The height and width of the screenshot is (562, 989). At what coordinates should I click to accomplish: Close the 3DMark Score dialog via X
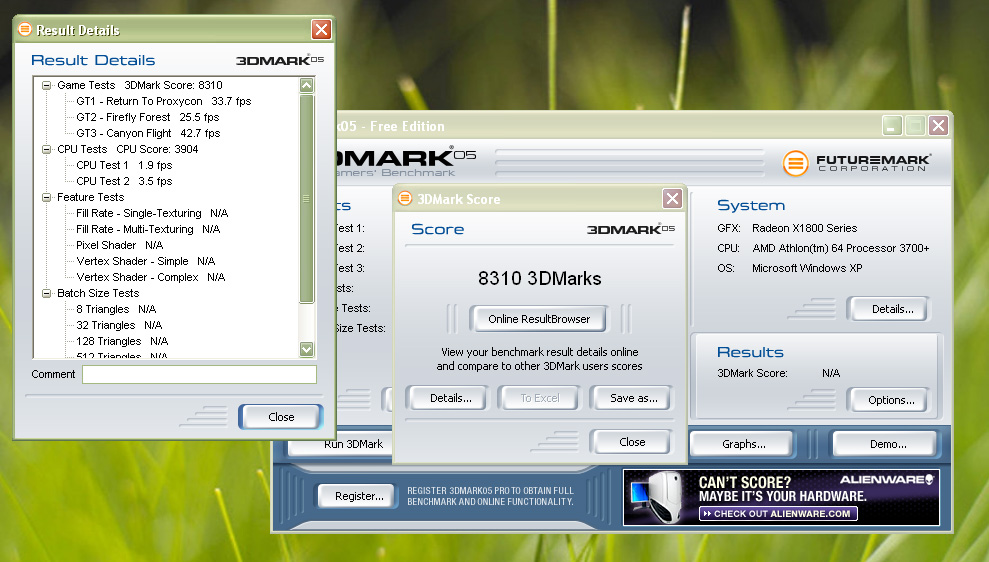pyautogui.click(x=672, y=199)
